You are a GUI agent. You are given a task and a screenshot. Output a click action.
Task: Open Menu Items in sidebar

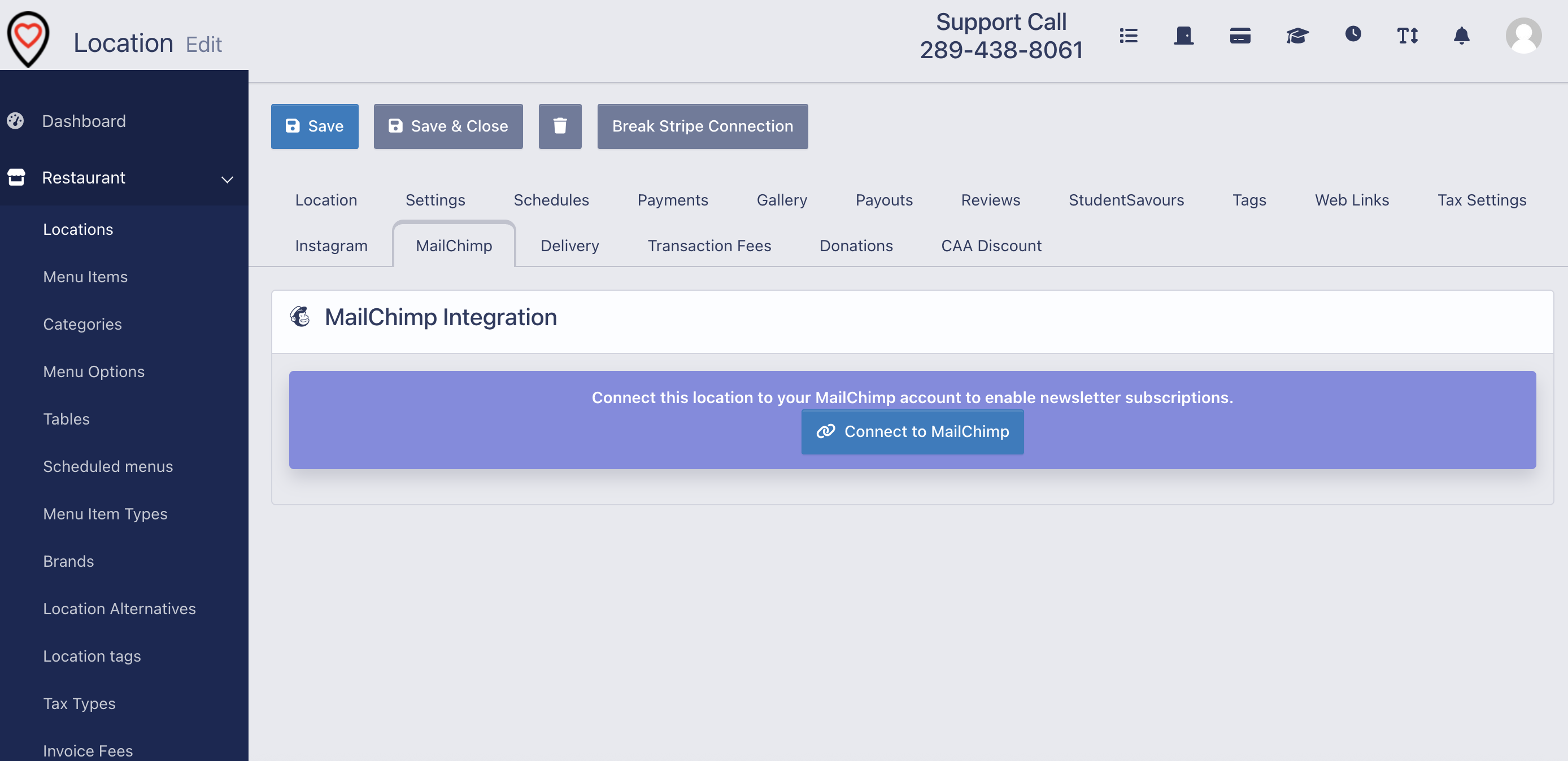point(85,277)
